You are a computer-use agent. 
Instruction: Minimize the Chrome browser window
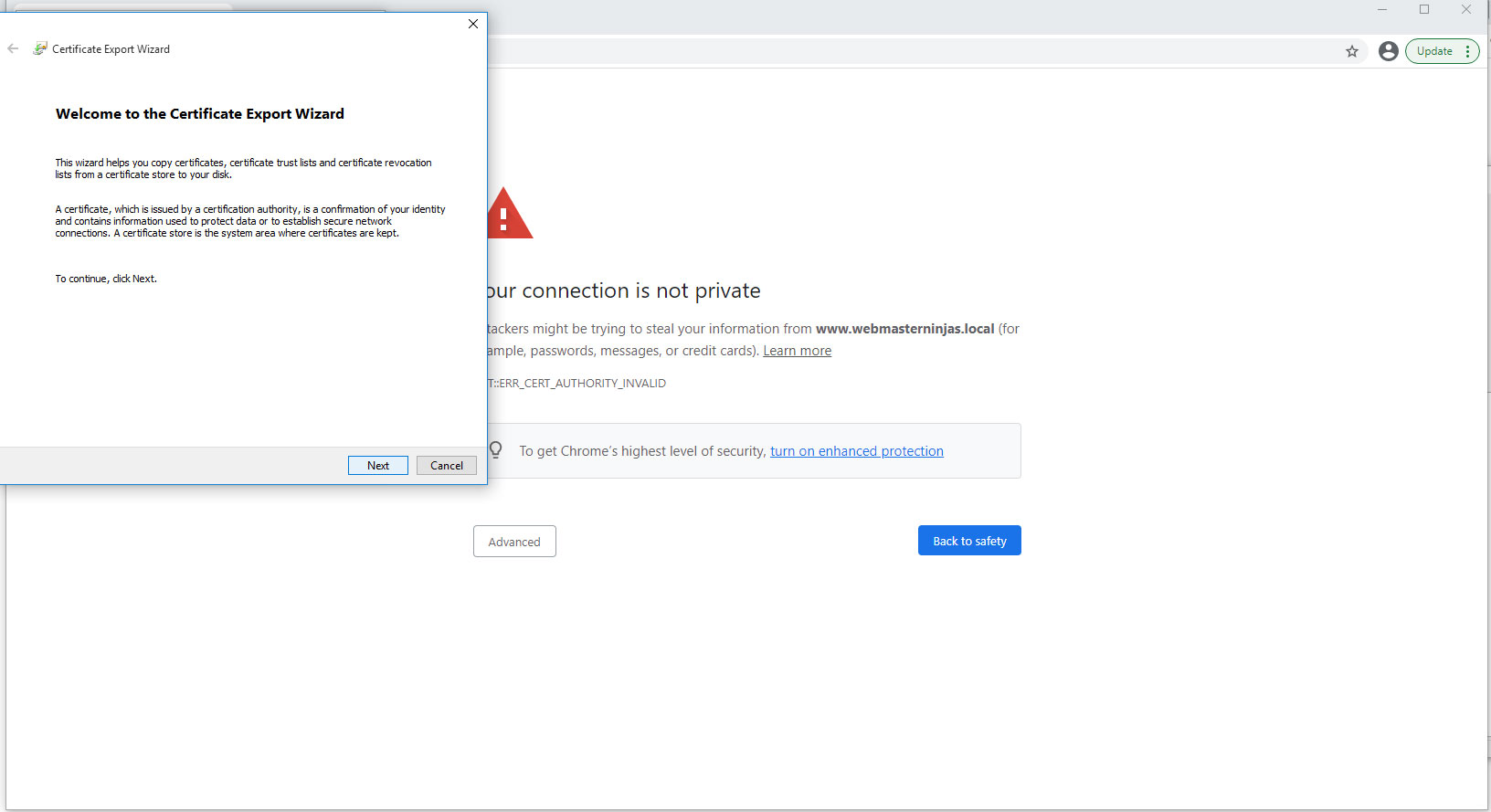[1382, 10]
